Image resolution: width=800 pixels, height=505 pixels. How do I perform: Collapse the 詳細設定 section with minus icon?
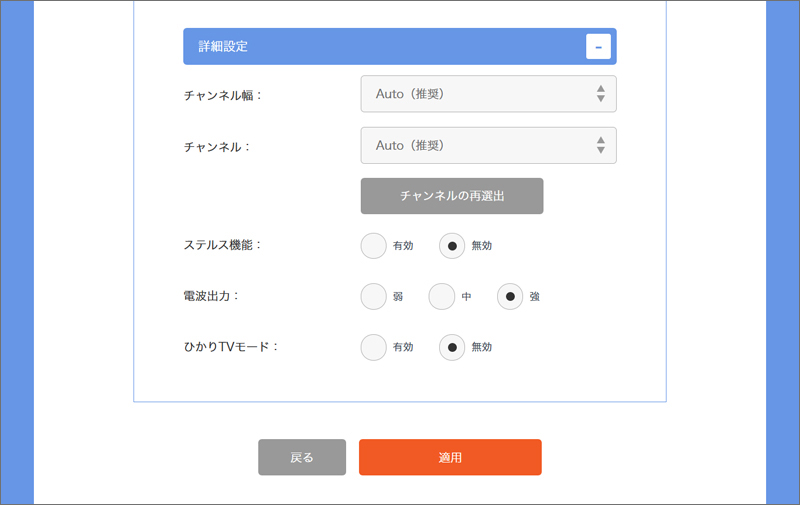tap(598, 46)
